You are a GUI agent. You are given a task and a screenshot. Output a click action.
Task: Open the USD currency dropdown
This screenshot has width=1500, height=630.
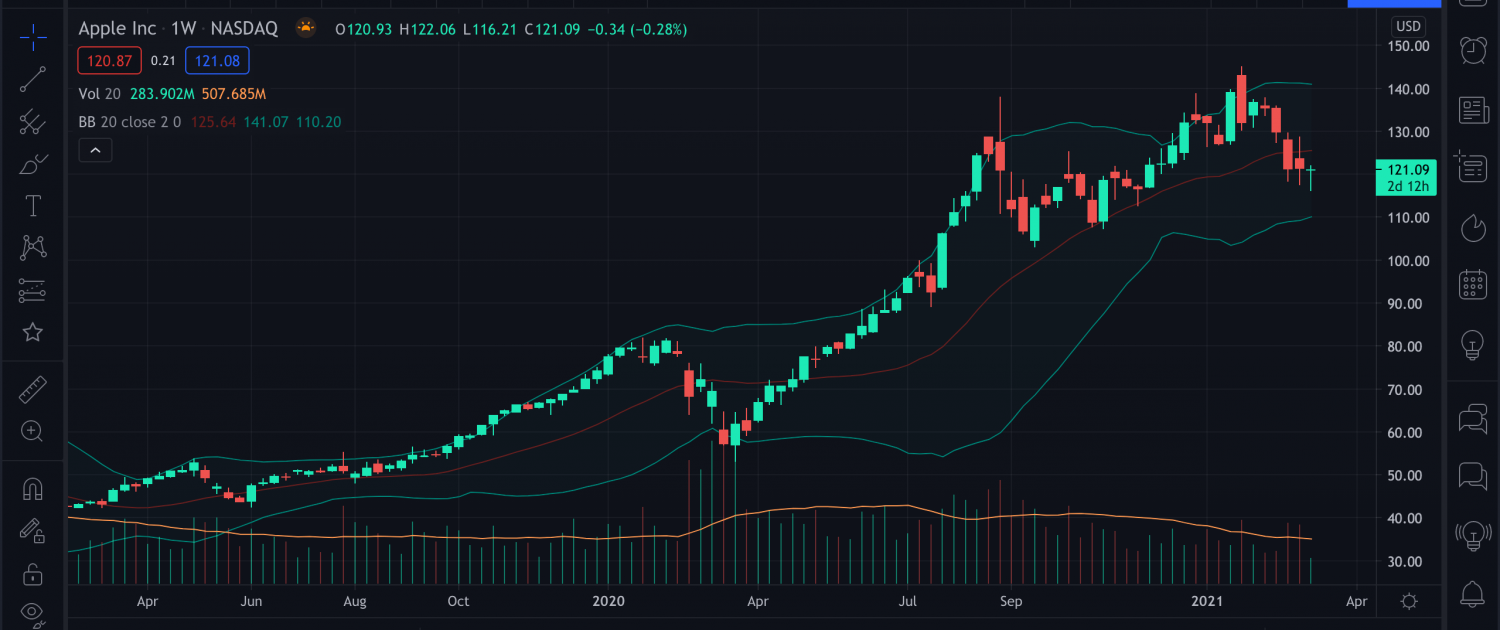pyautogui.click(x=1408, y=26)
